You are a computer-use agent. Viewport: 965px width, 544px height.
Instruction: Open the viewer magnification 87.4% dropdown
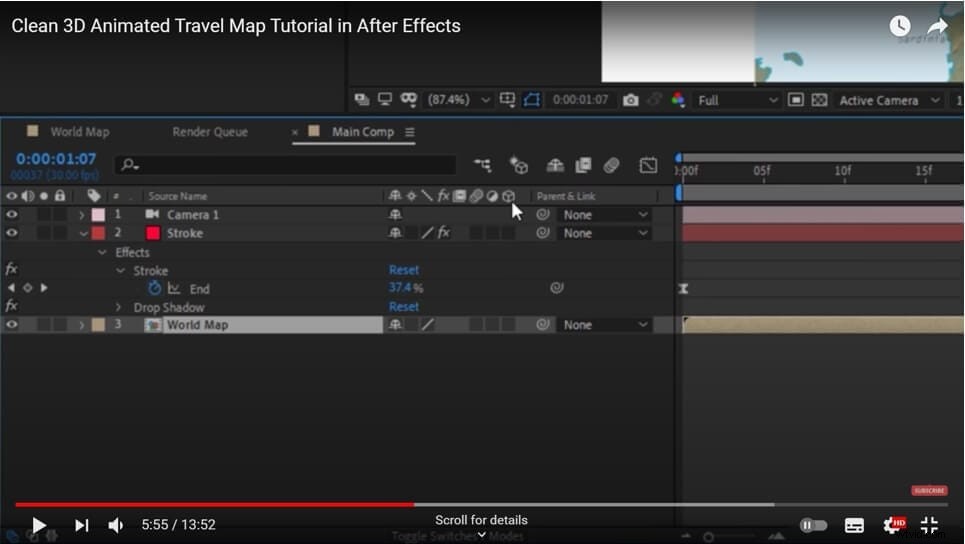click(x=460, y=100)
